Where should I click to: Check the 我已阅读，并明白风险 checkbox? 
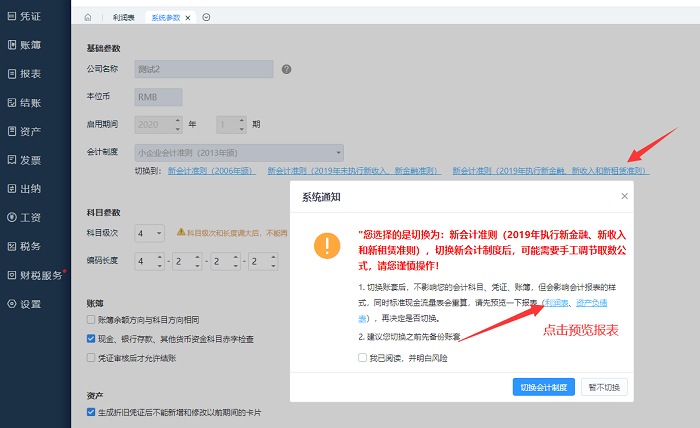click(x=363, y=358)
